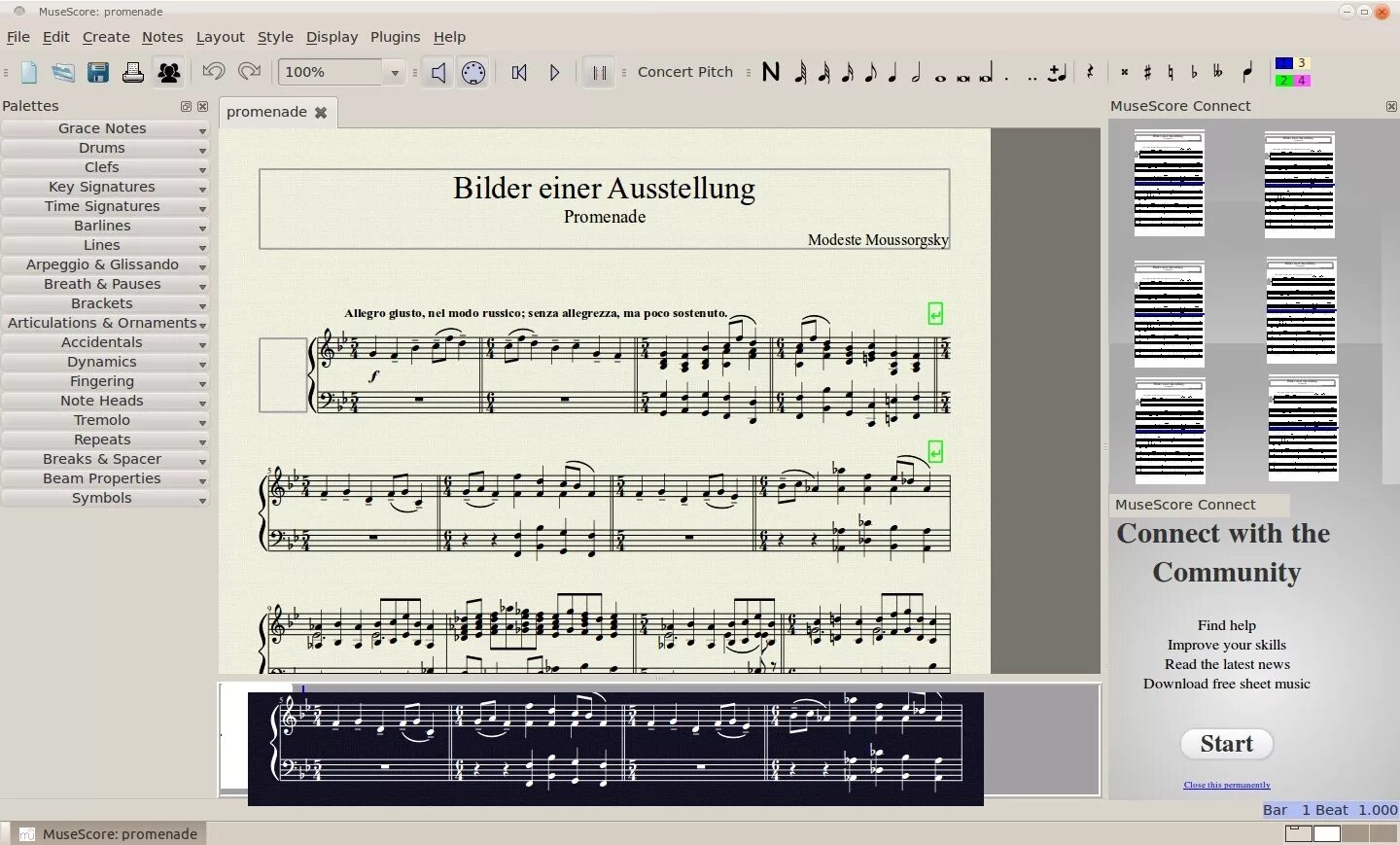Screen dimensions: 1400x845
Task: Select voice 4 magenta swatch
Action: coord(1302,81)
